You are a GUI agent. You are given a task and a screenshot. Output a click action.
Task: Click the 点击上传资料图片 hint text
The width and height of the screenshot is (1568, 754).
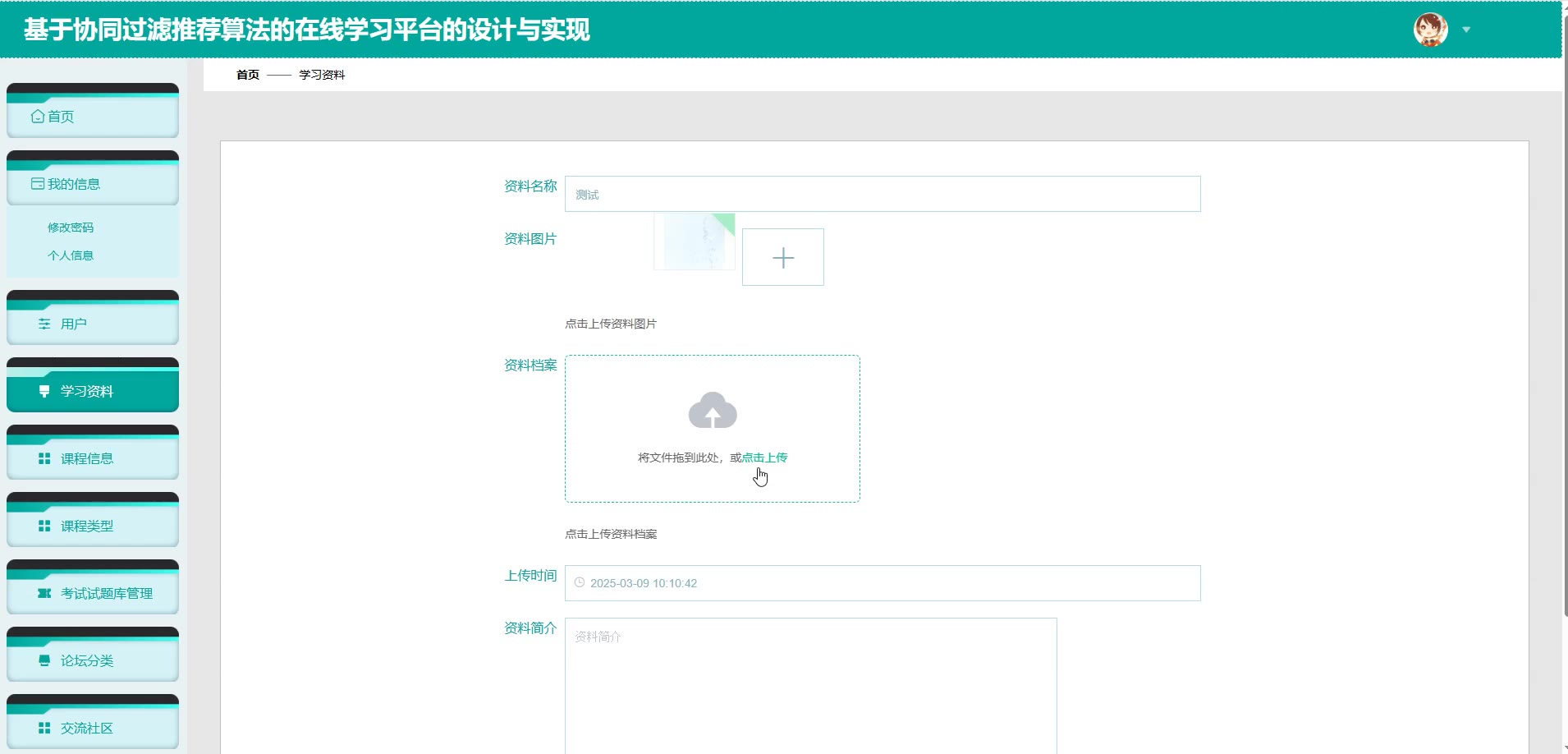point(611,324)
